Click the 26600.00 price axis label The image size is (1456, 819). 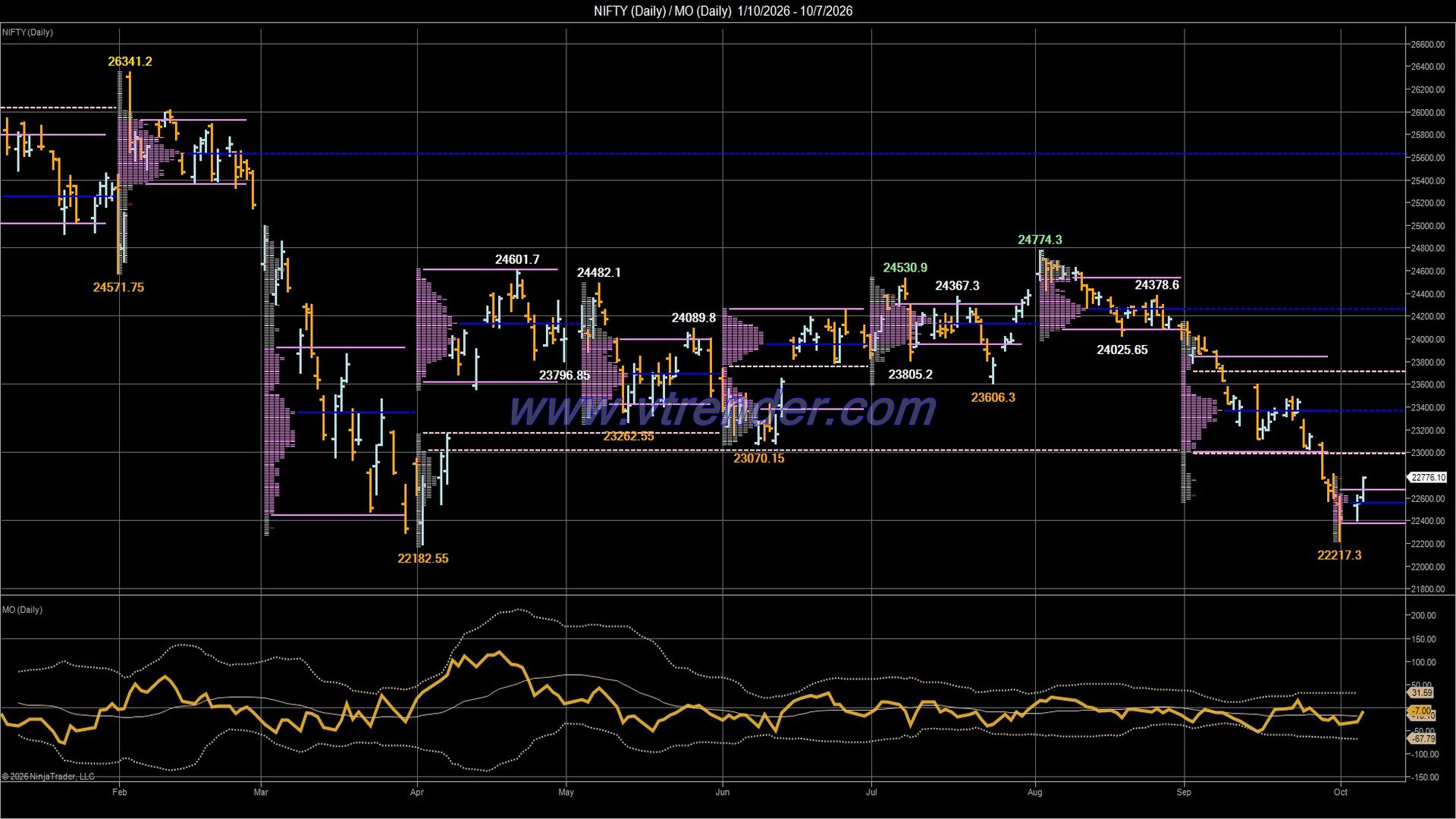(1427, 45)
